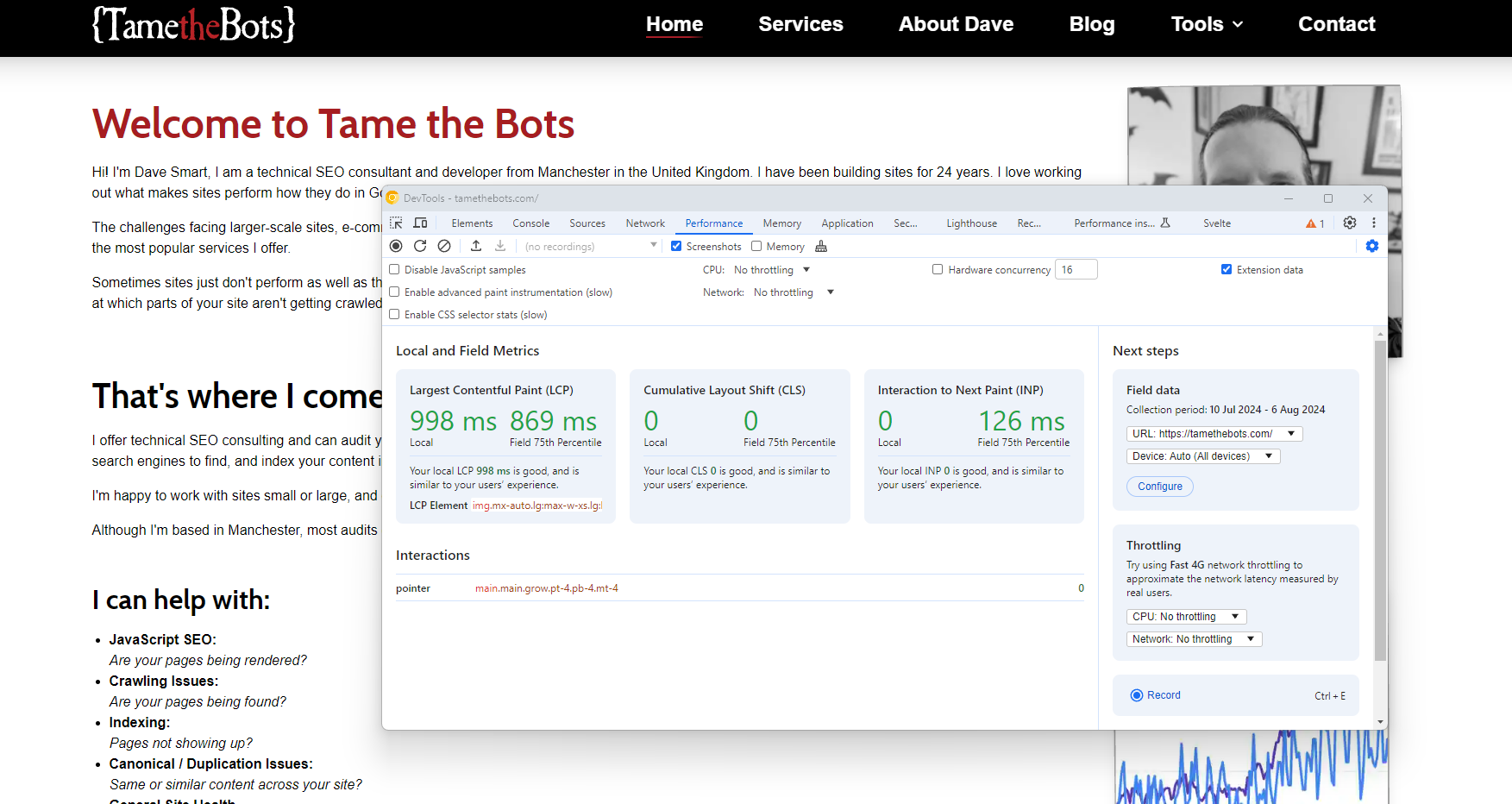Minimize the DevTools window

click(1289, 198)
